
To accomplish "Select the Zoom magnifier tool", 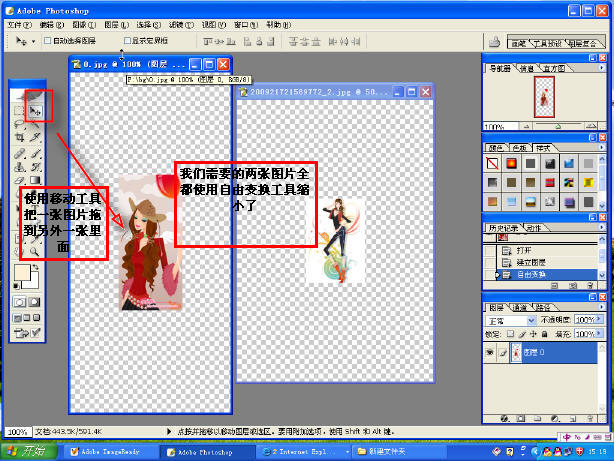I will pos(35,251).
